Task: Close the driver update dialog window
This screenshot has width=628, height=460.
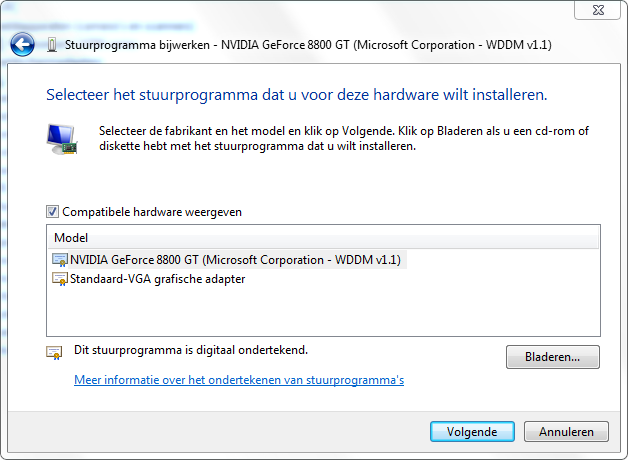Action: coord(598,10)
